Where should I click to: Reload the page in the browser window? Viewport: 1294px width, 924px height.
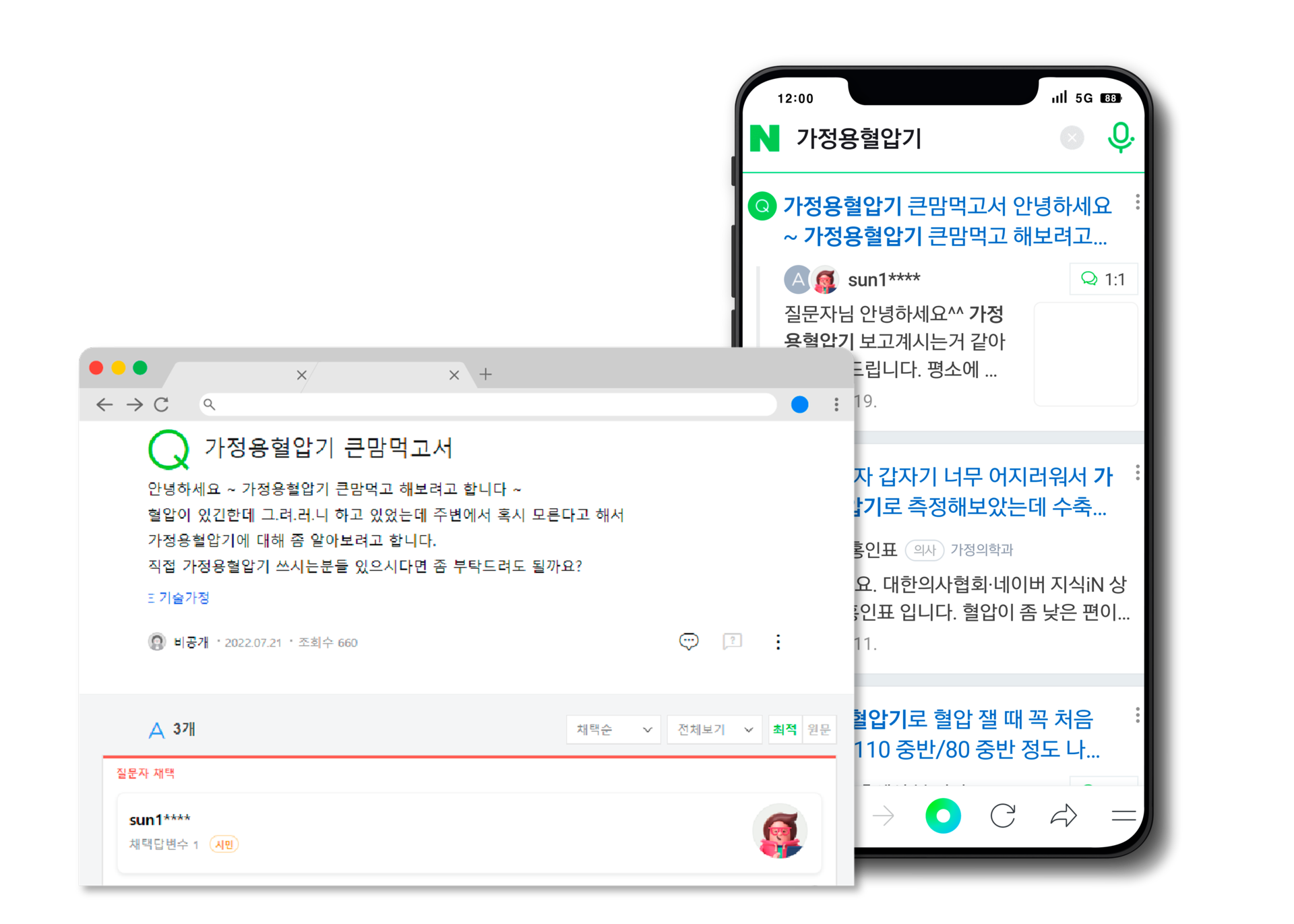[x=161, y=404]
